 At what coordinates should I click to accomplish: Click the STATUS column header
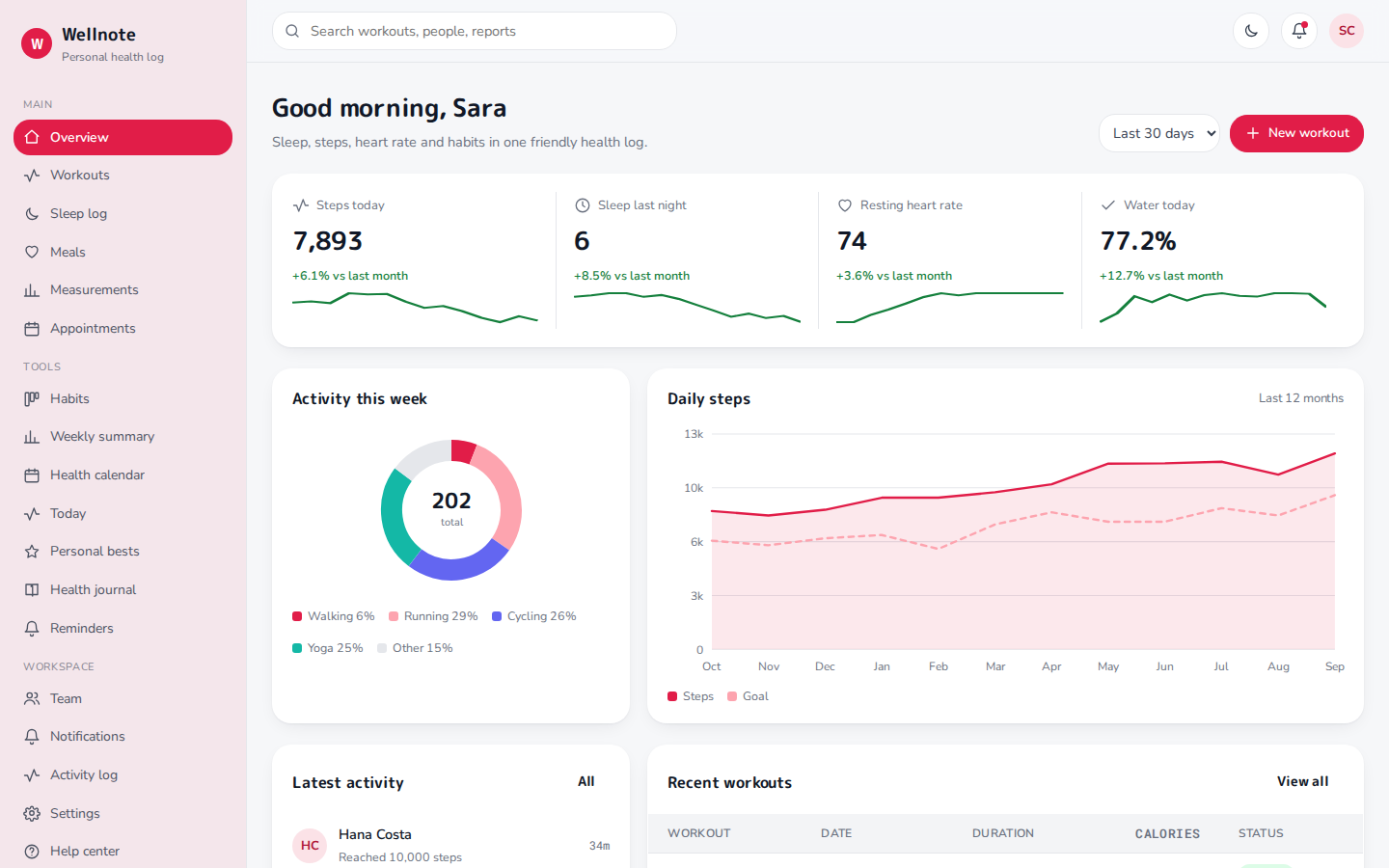coord(1261,833)
